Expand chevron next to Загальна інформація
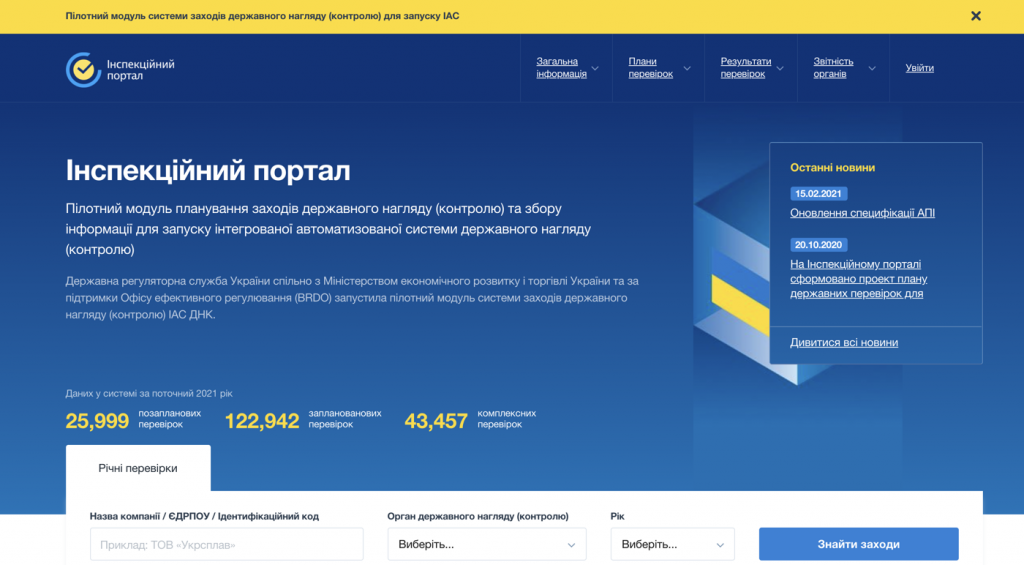This screenshot has width=1024, height=565. (595, 68)
